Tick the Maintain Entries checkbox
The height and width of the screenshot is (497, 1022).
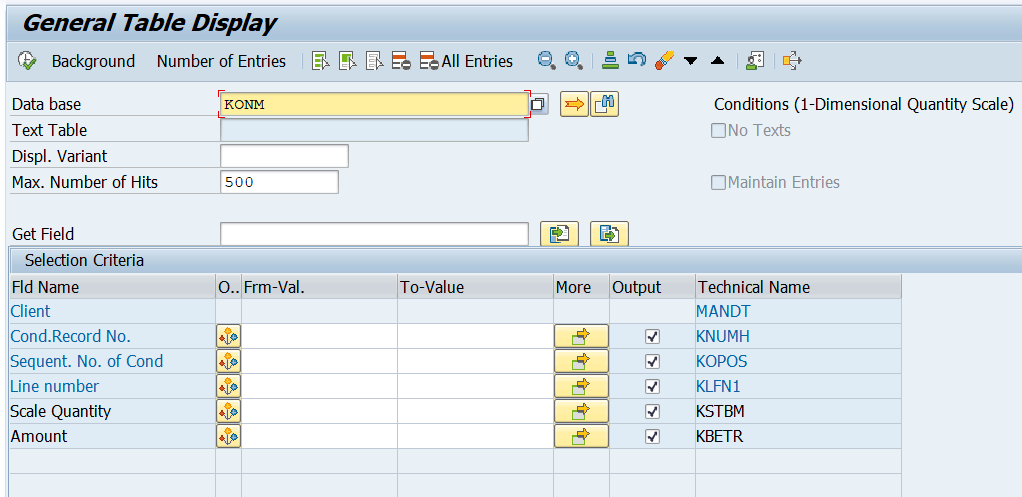tap(718, 183)
